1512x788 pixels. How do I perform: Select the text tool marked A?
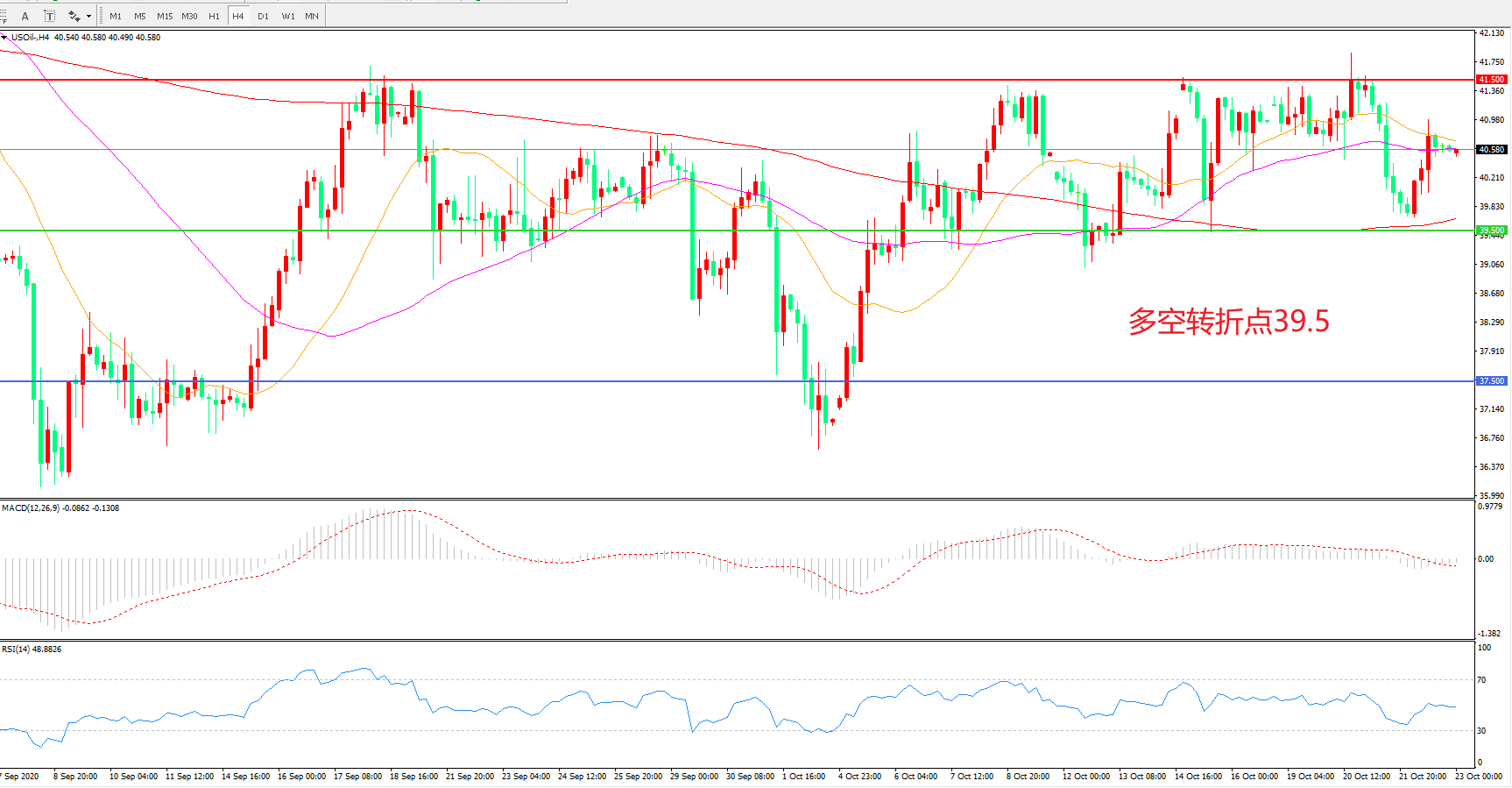[25, 16]
